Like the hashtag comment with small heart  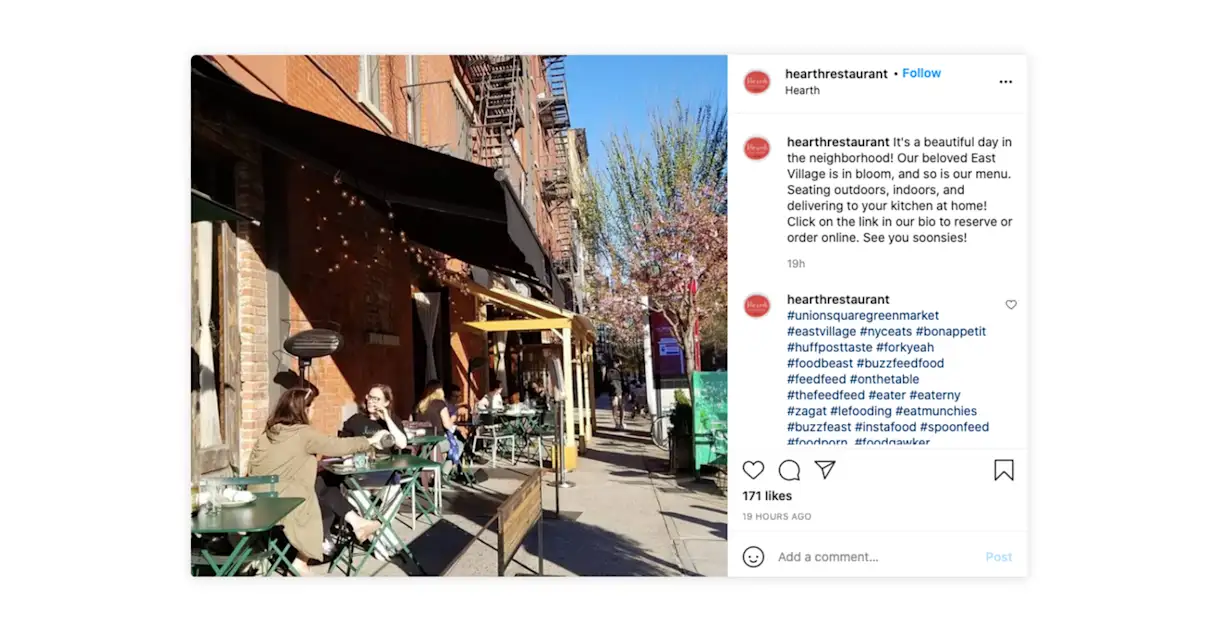coord(1011,305)
